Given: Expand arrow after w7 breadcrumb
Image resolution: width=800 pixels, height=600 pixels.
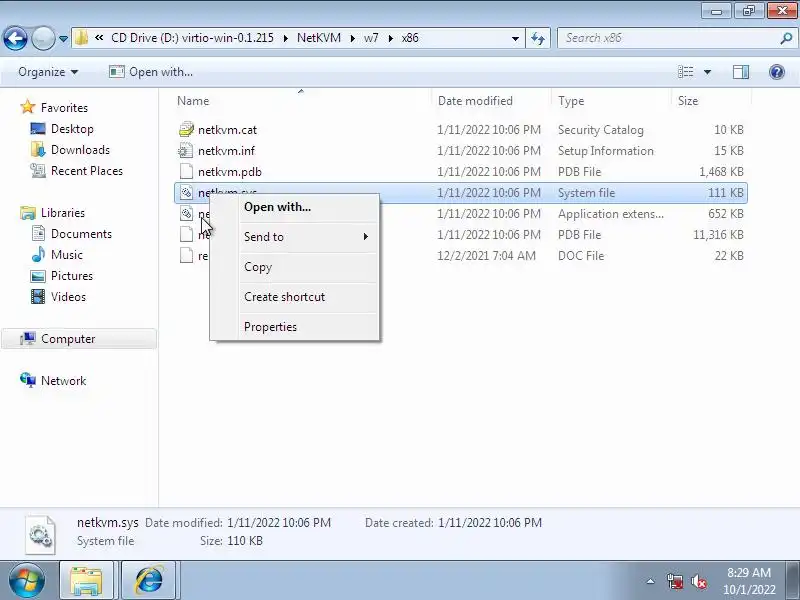Looking at the screenshot, I should pyautogui.click(x=391, y=38).
